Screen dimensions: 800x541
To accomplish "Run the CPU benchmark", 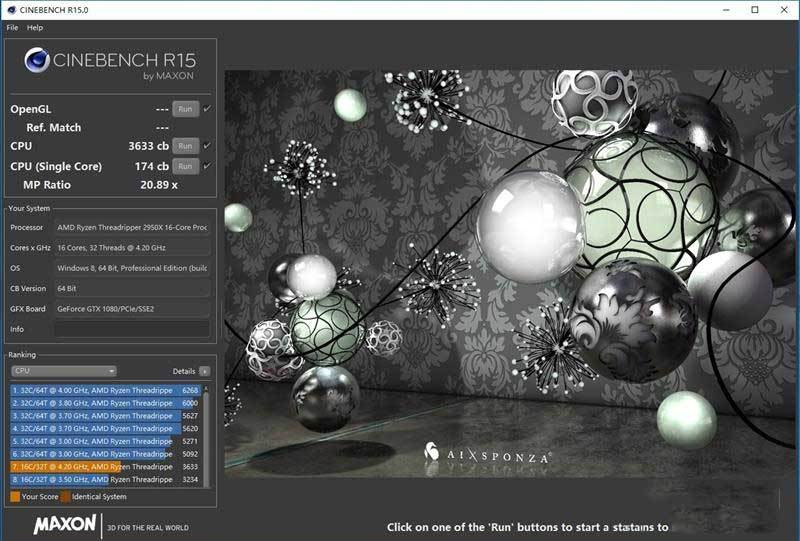I will (184, 146).
